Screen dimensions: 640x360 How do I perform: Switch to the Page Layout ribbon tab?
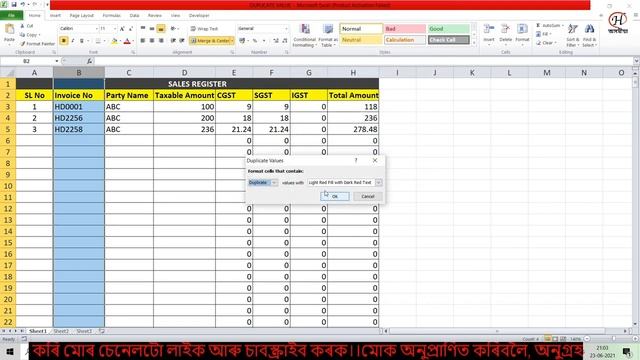point(82,16)
